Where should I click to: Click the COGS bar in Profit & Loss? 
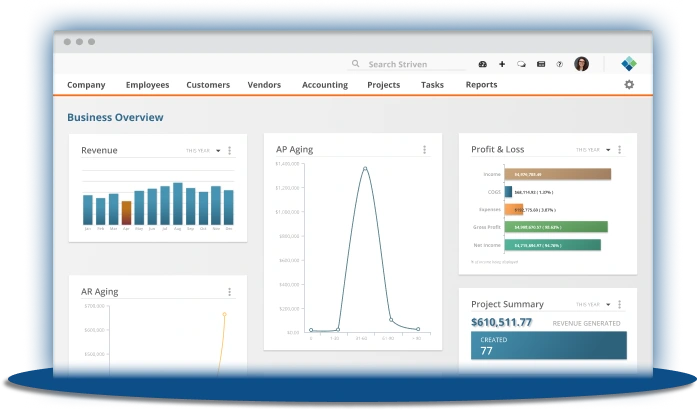508,192
